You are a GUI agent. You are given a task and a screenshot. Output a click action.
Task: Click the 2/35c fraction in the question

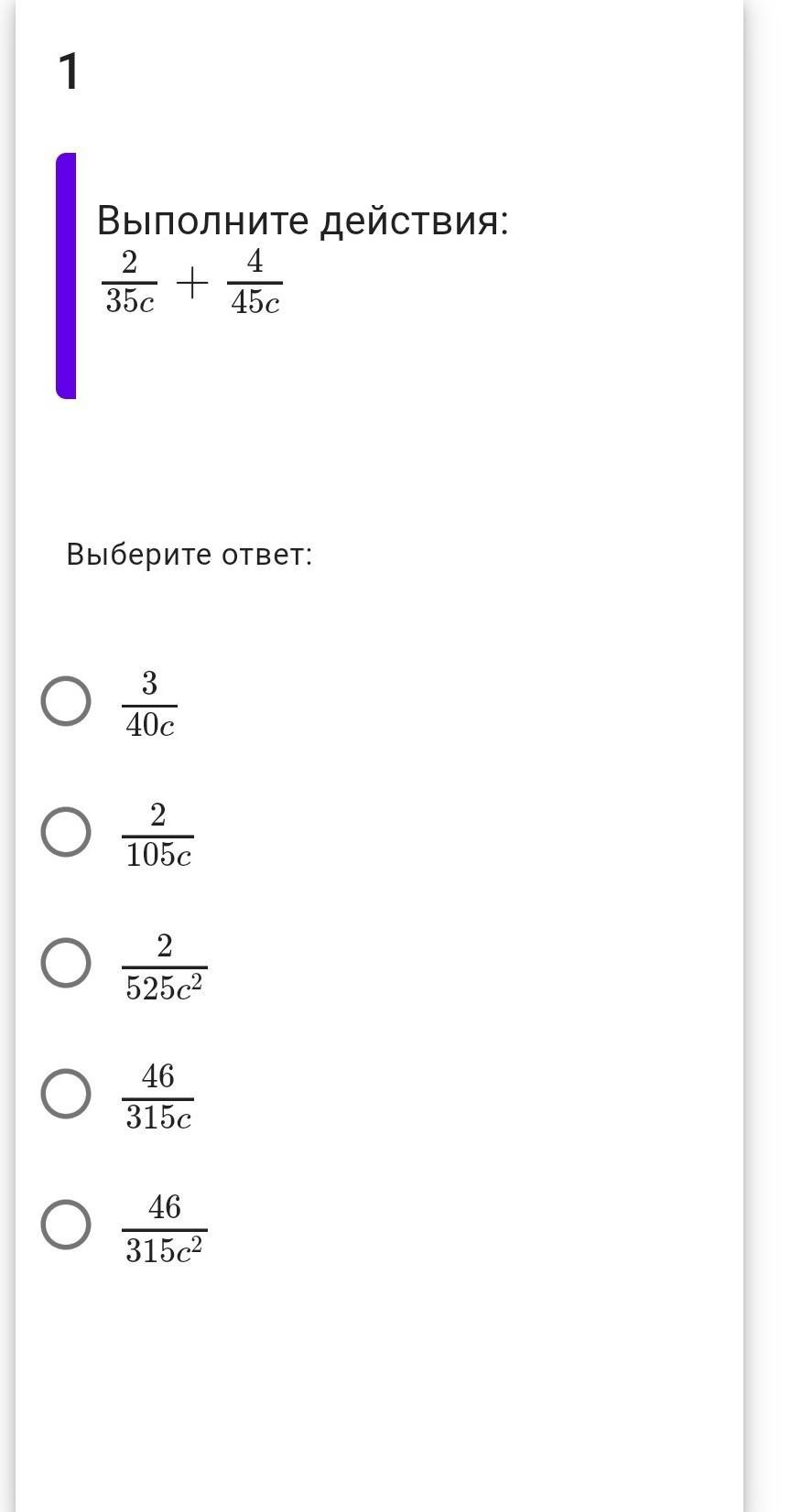[129, 283]
